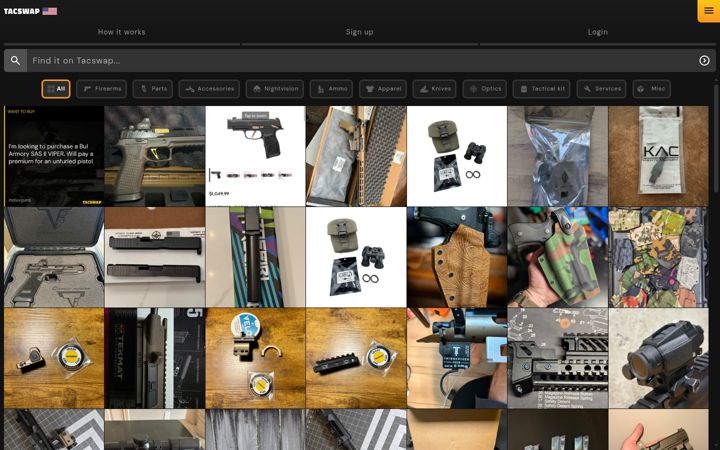Open the barrel on striped box listing
Screen dimensions: 720x450
click(255, 257)
